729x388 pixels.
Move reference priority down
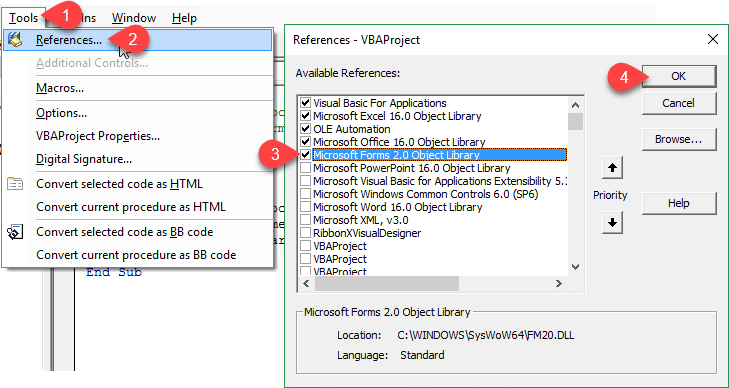[612, 223]
